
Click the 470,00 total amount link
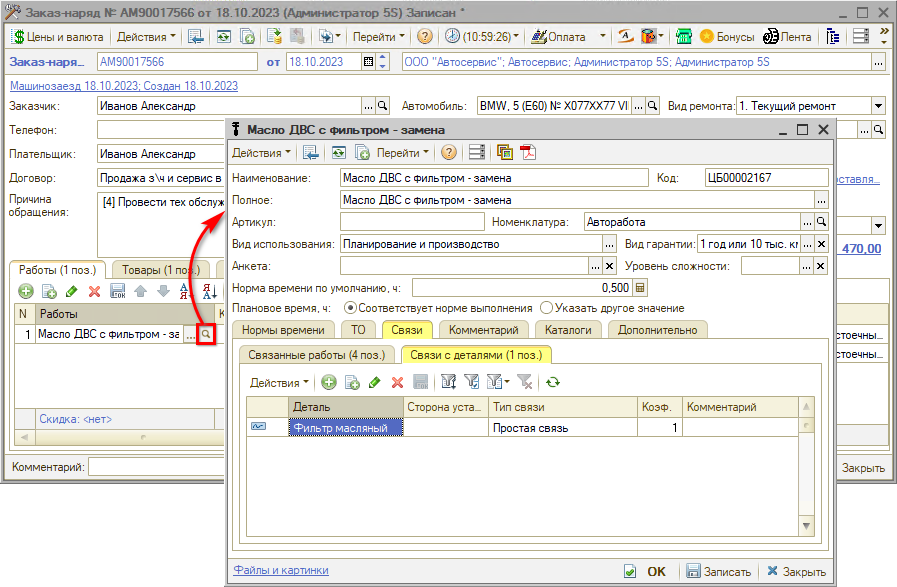(x=861, y=248)
